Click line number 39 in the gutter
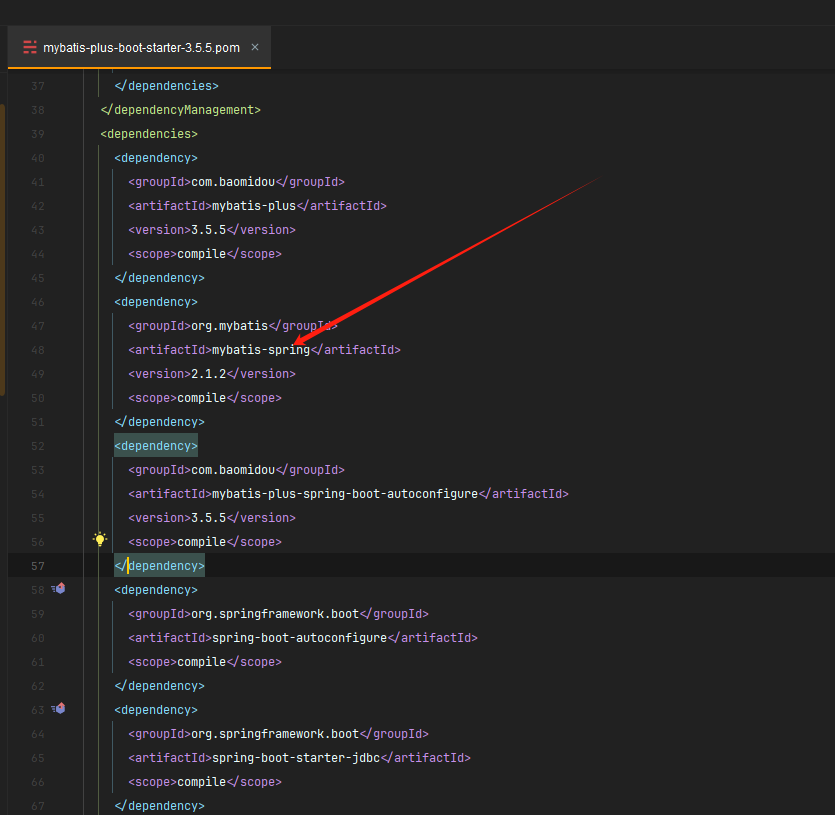835x815 pixels. [x=38, y=134]
